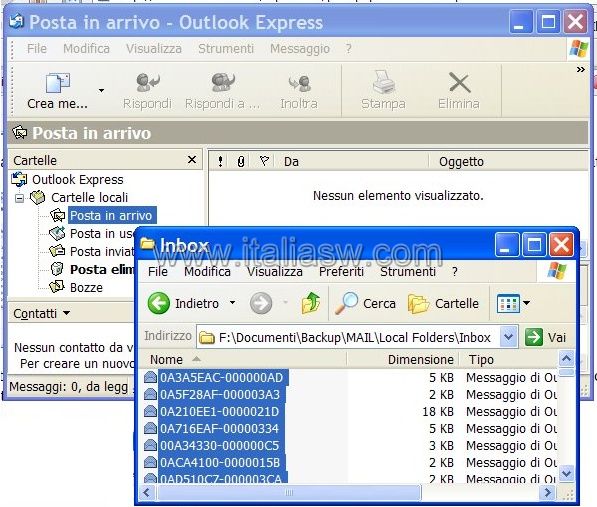Toggle the Cartelle folders pane button
597x507 pixels.
pyautogui.click(x=444, y=303)
